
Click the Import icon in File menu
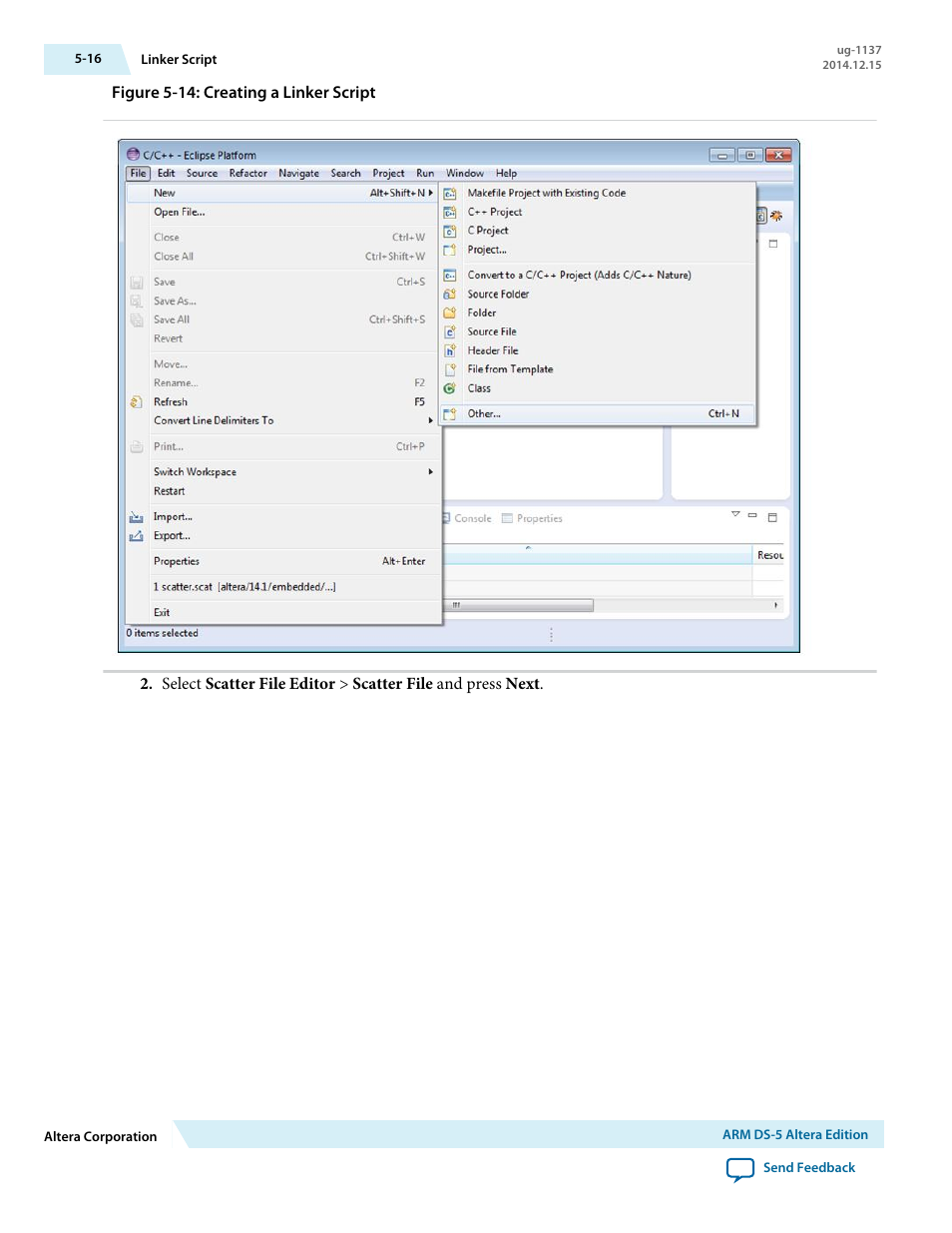click(x=136, y=517)
